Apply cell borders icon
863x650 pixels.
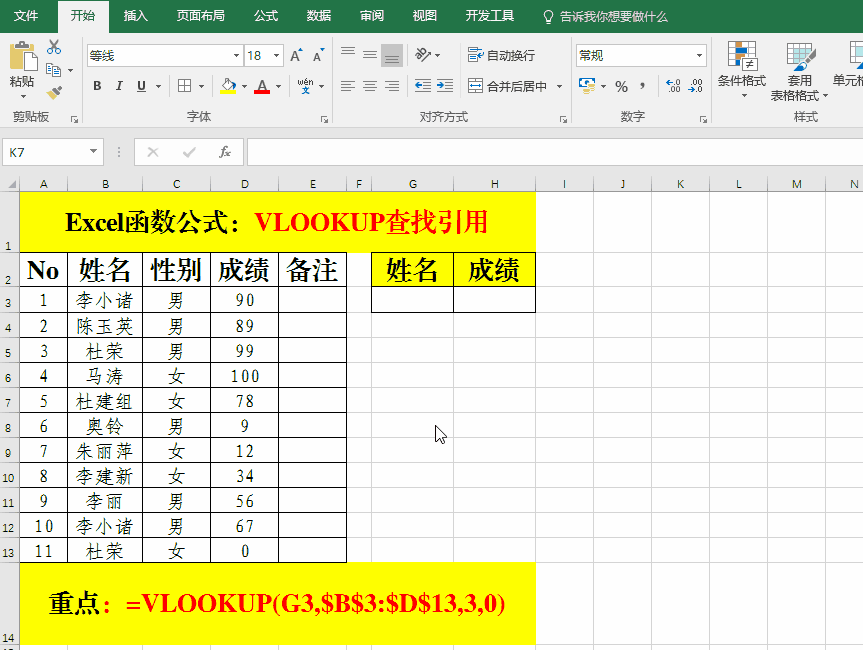tap(184, 86)
